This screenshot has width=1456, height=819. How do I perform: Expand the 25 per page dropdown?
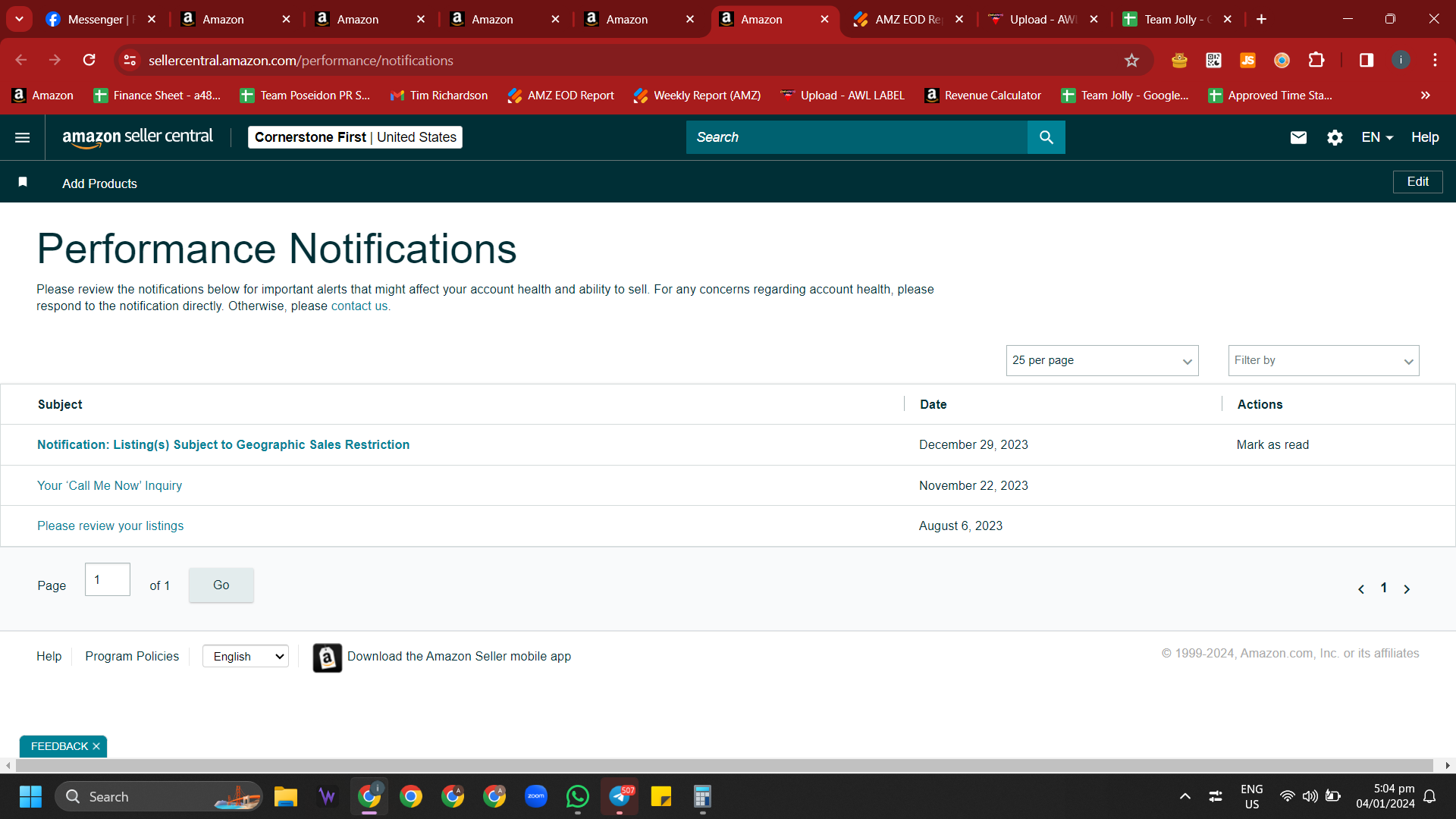[1102, 360]
